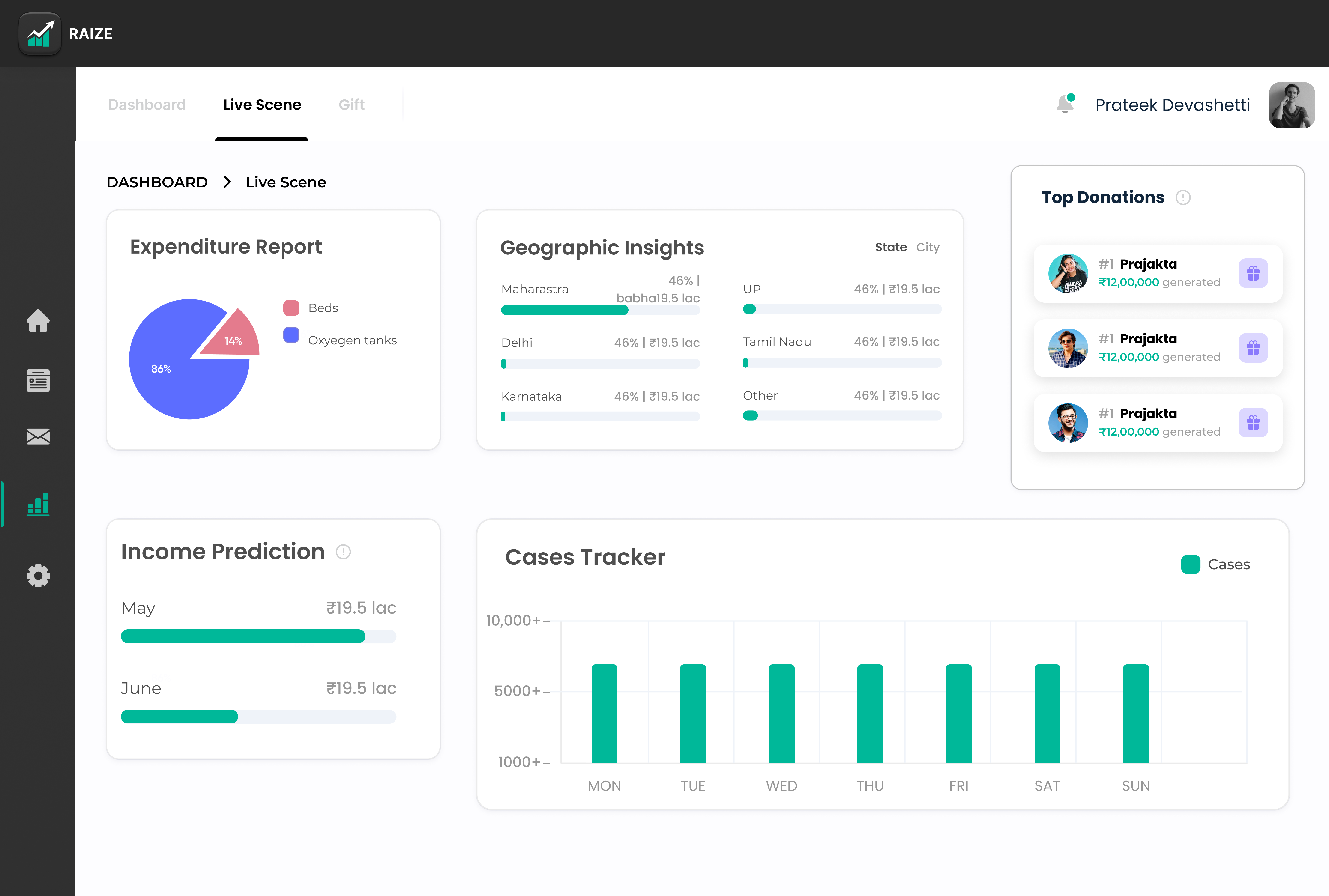This screenshot has width=1329, height=896.
Task: Click the UP progress bar
Action: (842, 309)
